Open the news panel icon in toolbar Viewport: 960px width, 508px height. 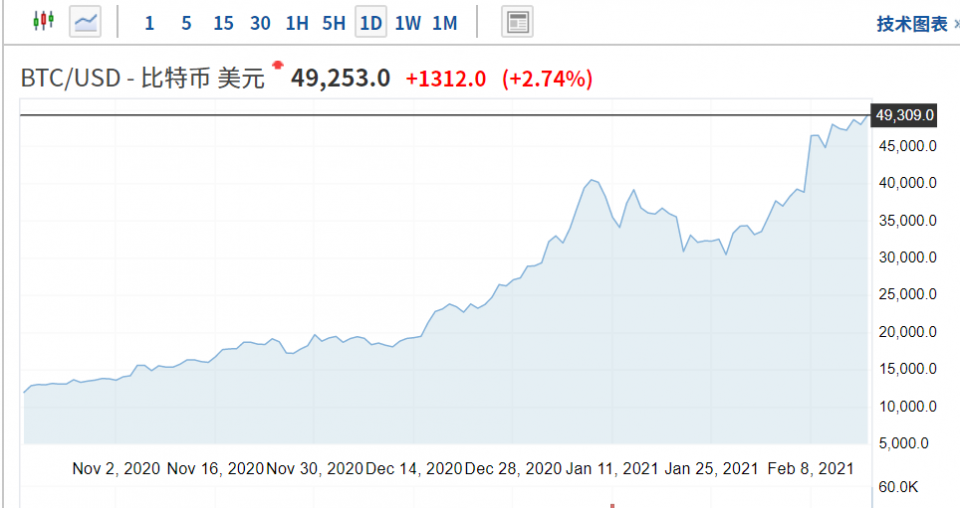516,22
